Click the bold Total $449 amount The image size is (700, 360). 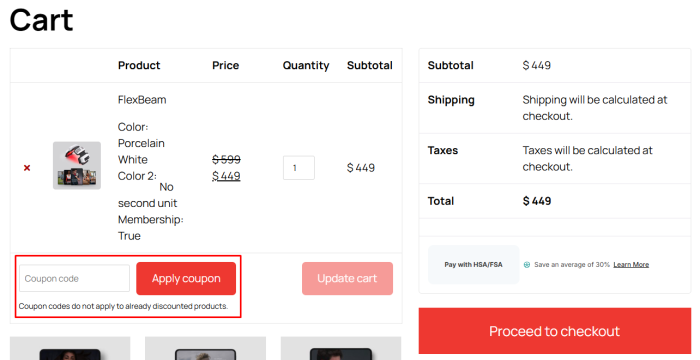pyautogui.click(x=537, y=201)
